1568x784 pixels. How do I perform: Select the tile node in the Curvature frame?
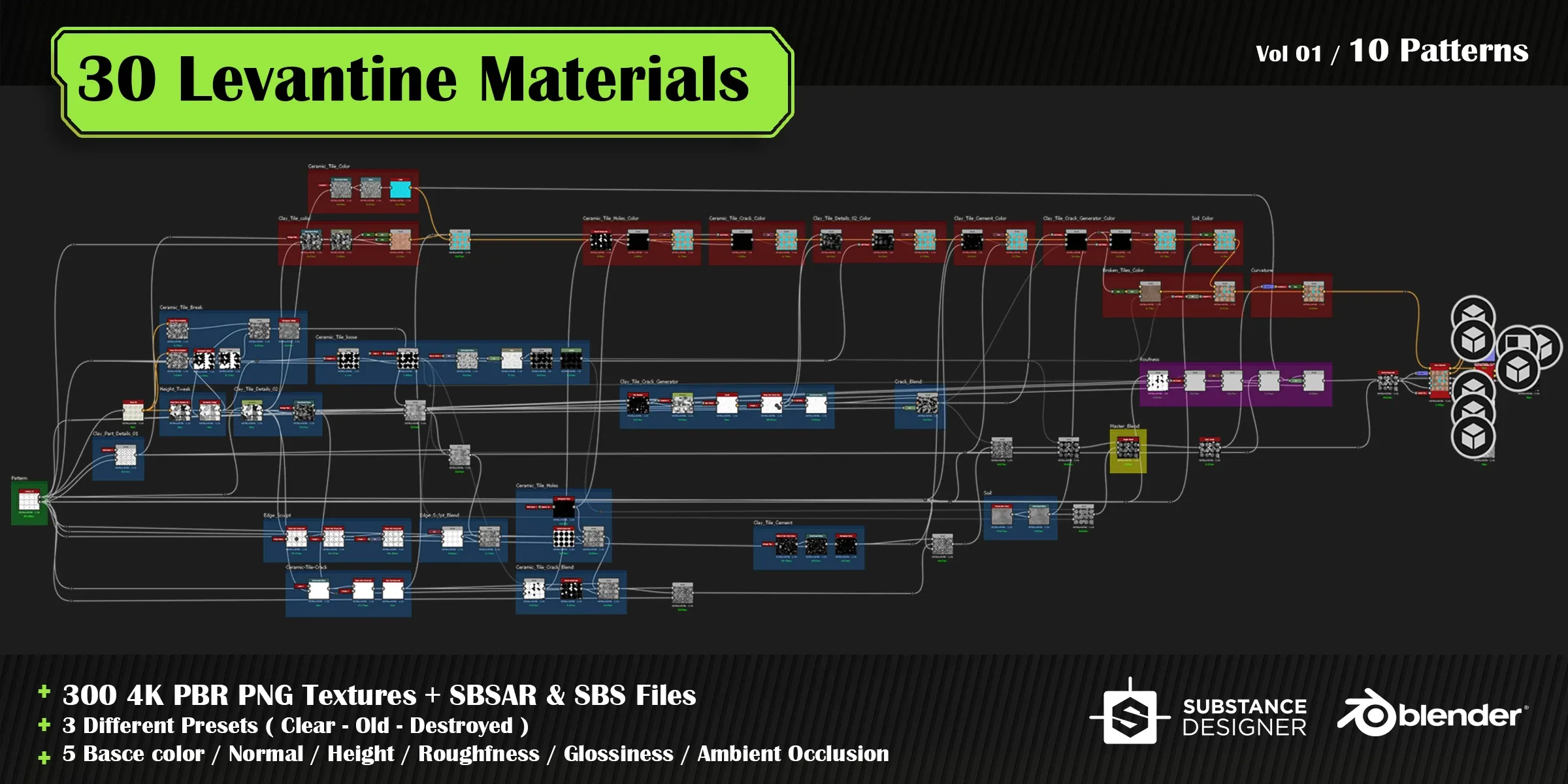click(x=1313, y=292)
